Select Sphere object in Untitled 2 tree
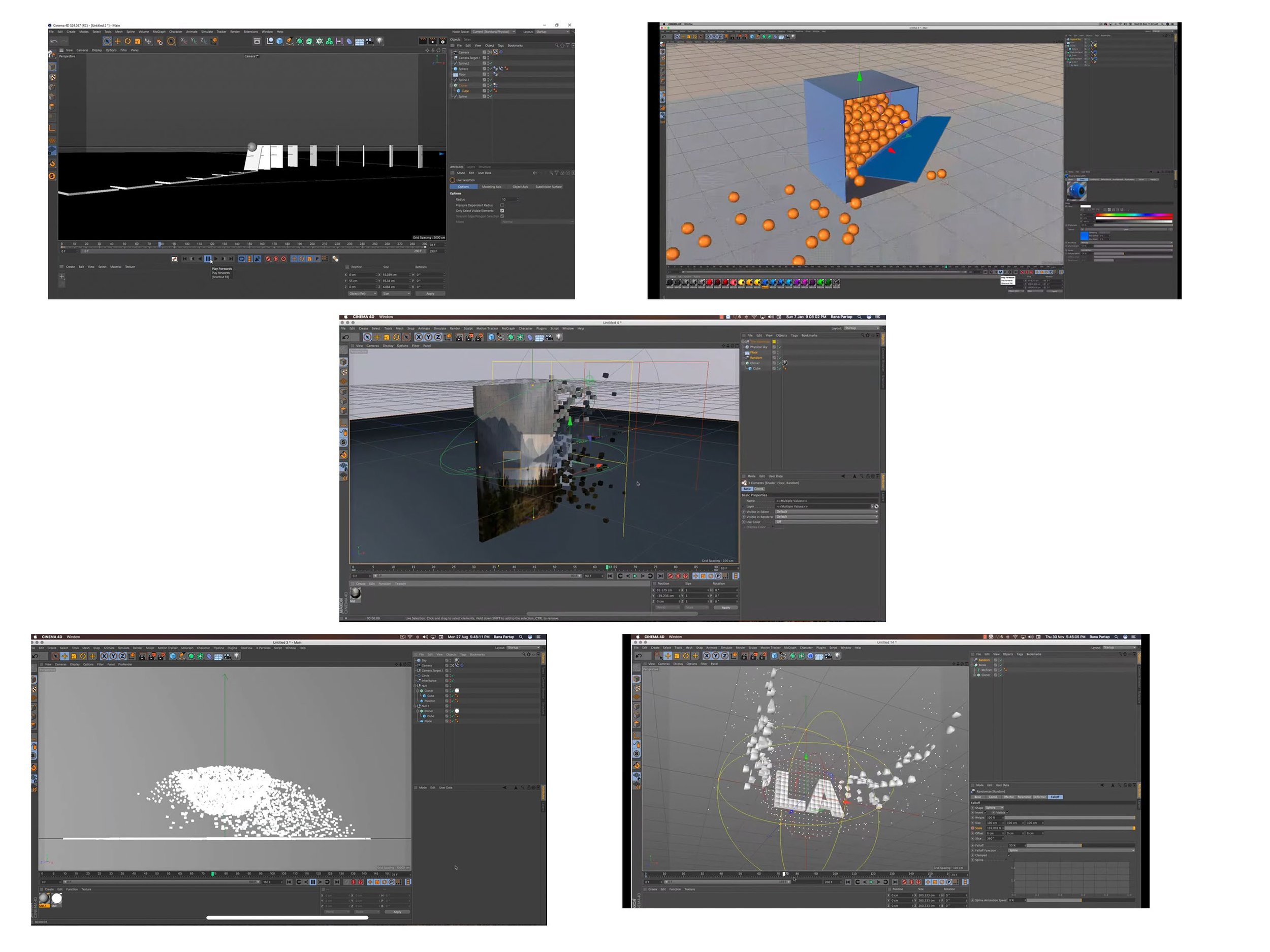 (x=463, y=69)
